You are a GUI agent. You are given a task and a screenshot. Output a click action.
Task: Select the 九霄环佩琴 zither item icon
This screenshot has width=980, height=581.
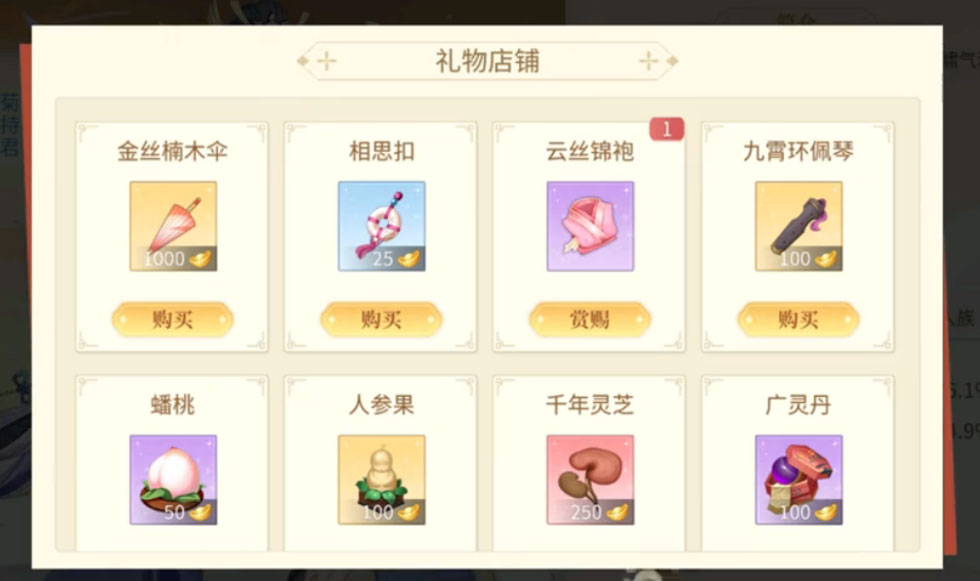click(799, 226)
